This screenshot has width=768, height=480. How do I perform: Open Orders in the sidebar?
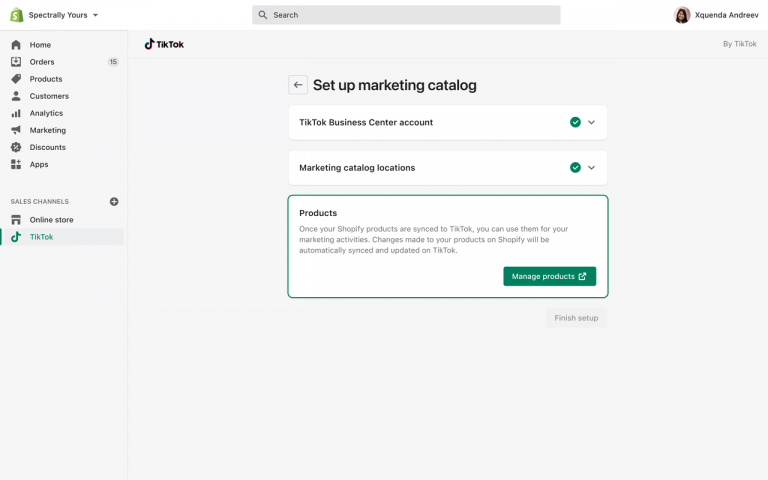[42, 62]
